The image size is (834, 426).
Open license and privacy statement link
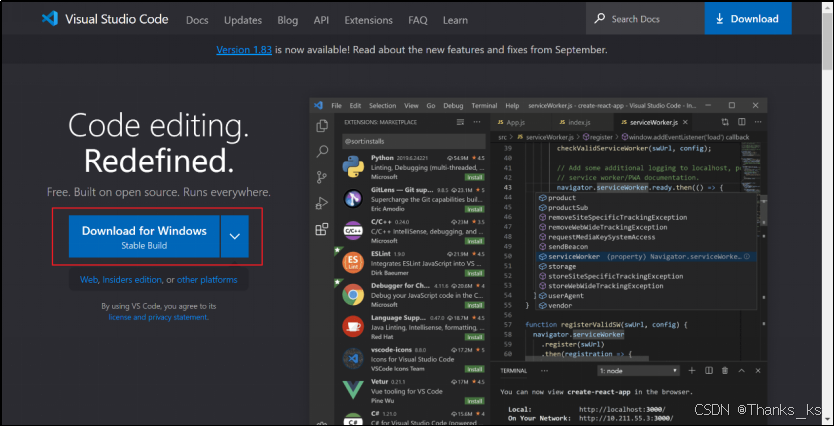point(158,317)
